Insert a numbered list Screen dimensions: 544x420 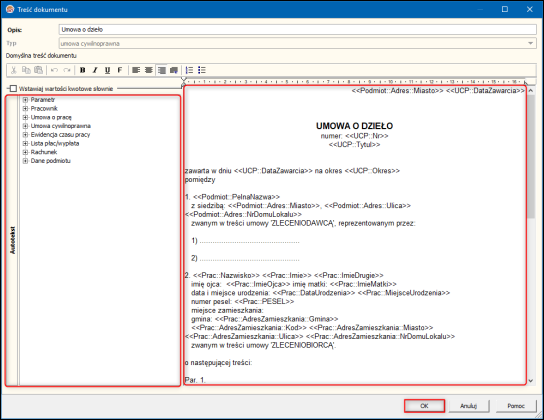[189, 70]
